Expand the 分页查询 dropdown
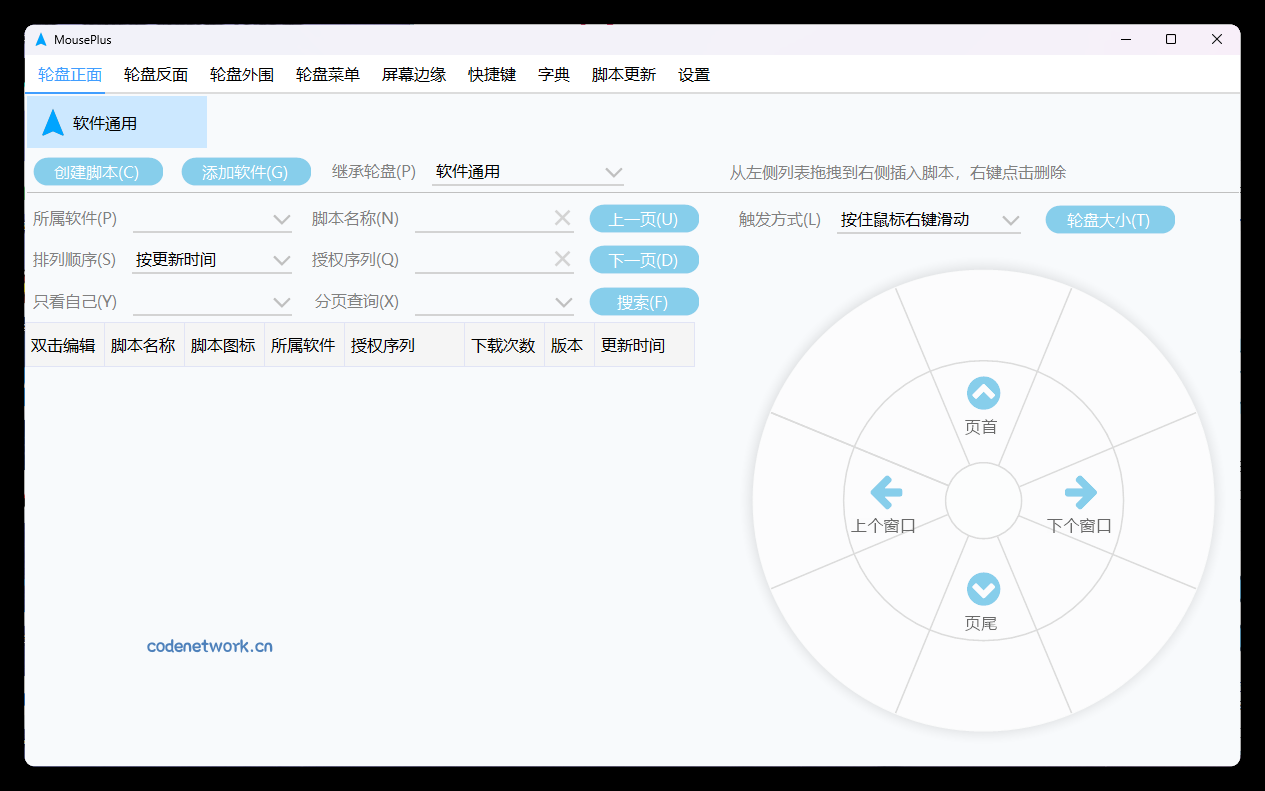 point(561,300)
